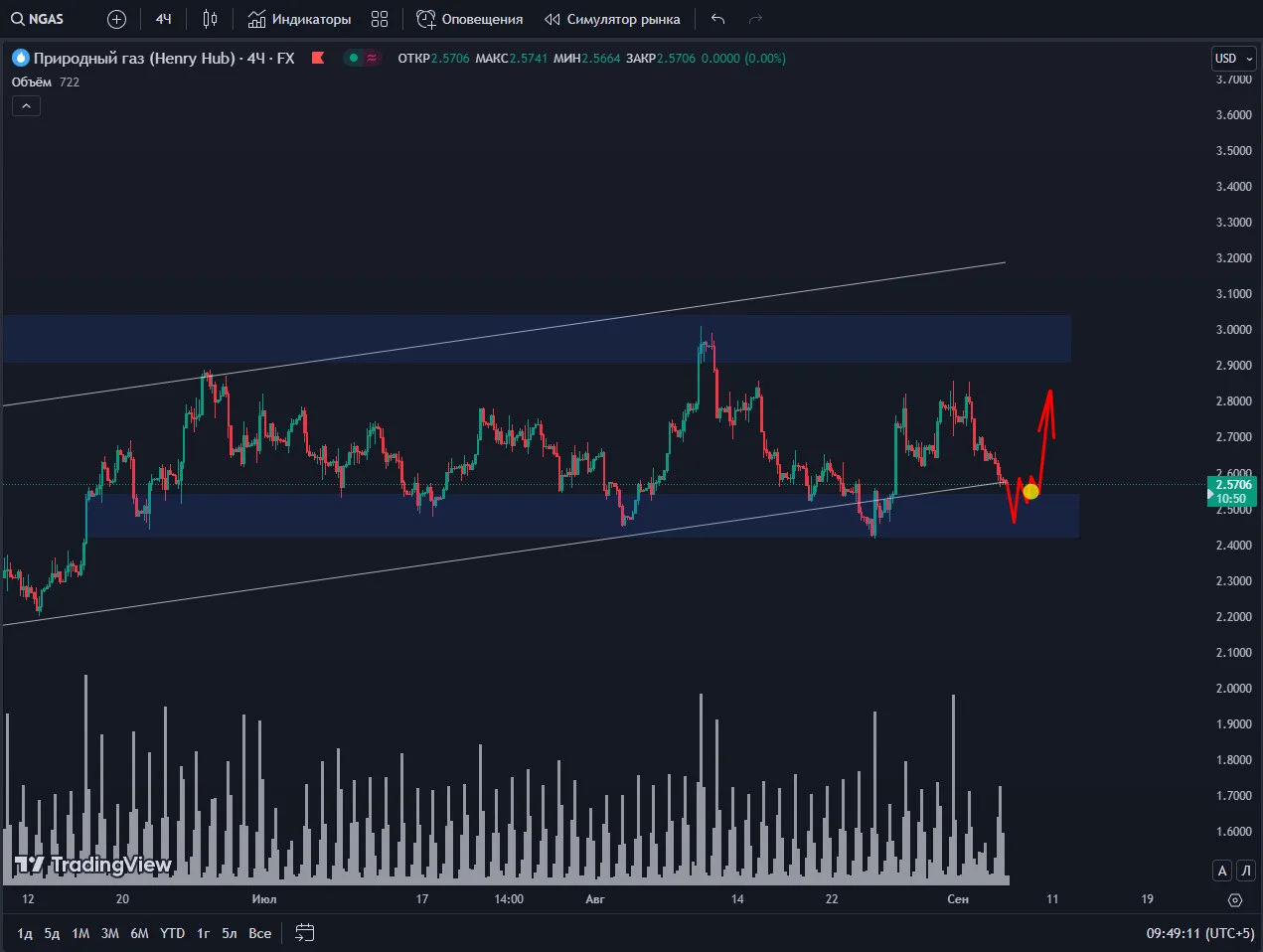This screenshot has width=1263, height=952.
Task: Toggle logarithmic scale Л button
Action: coord(1245,871)
